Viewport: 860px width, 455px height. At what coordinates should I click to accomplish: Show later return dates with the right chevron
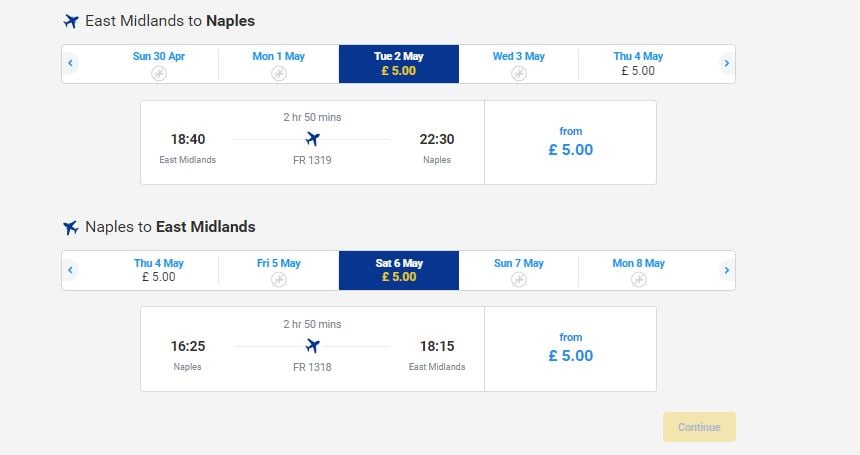pyautogui.click(x=727, y=270)
